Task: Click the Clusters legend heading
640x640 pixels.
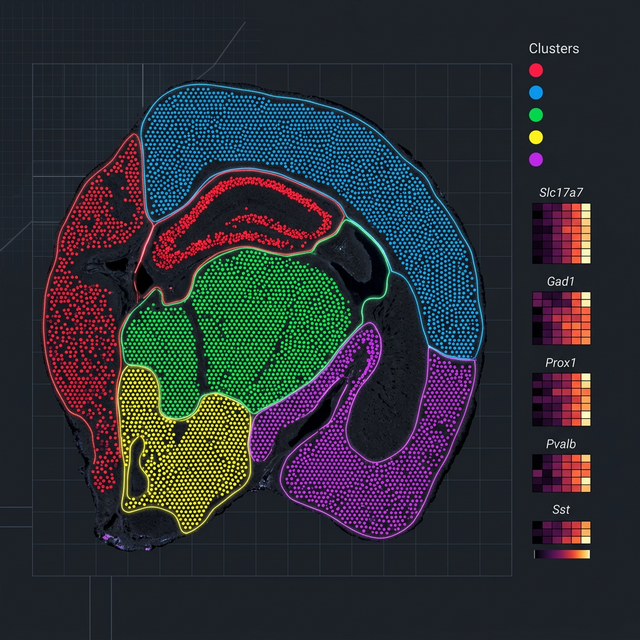Action: [x=554, y=49]
